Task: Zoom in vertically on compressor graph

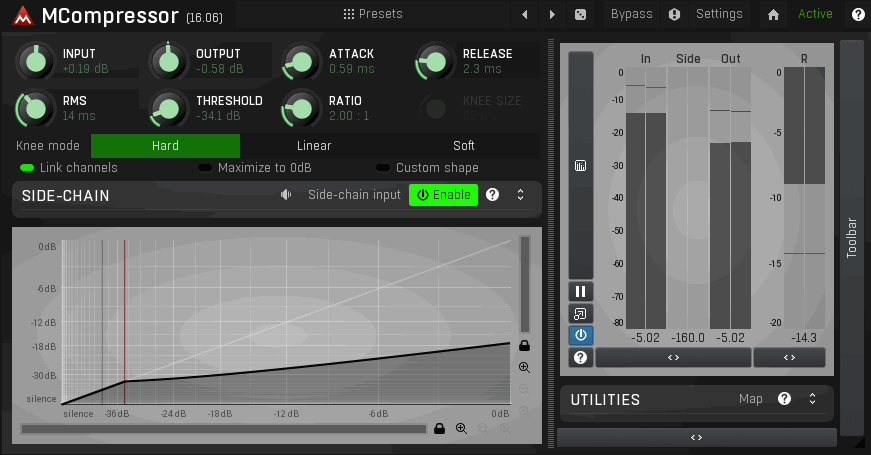Action: pos(524,367)
